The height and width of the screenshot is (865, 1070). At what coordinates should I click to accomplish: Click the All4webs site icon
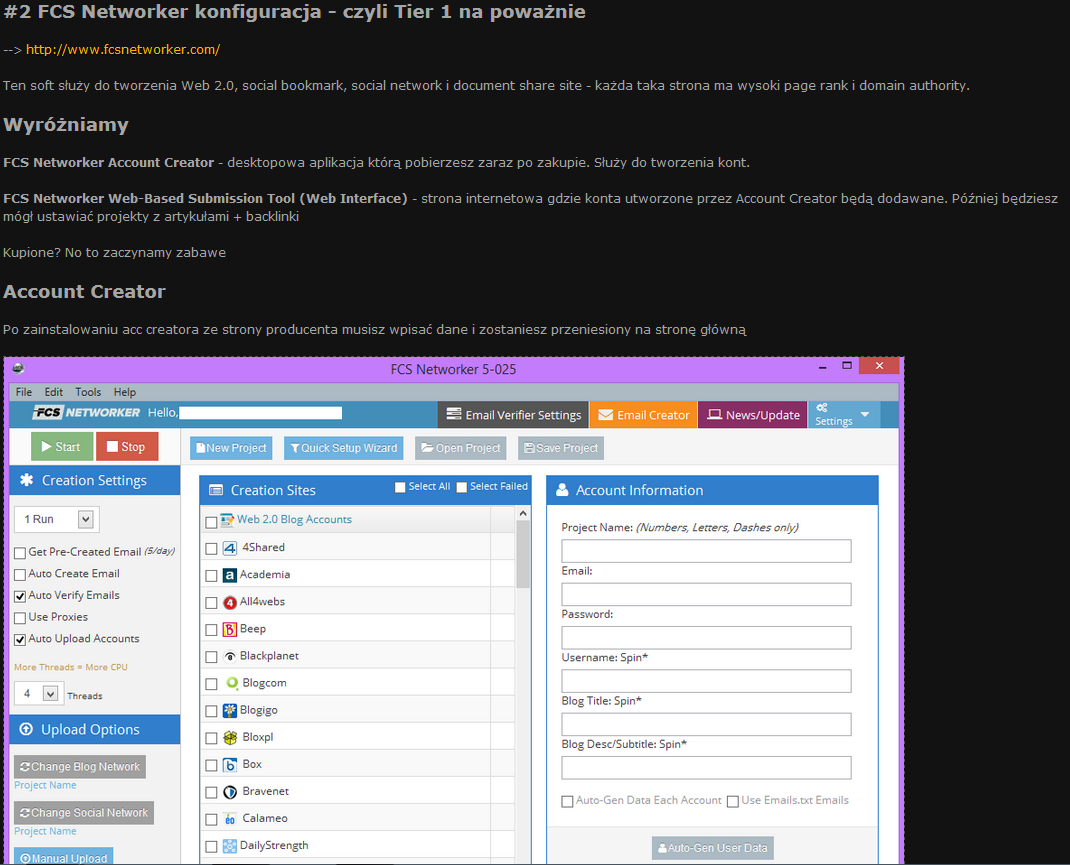pyautogui.click(x=230, y=602)
